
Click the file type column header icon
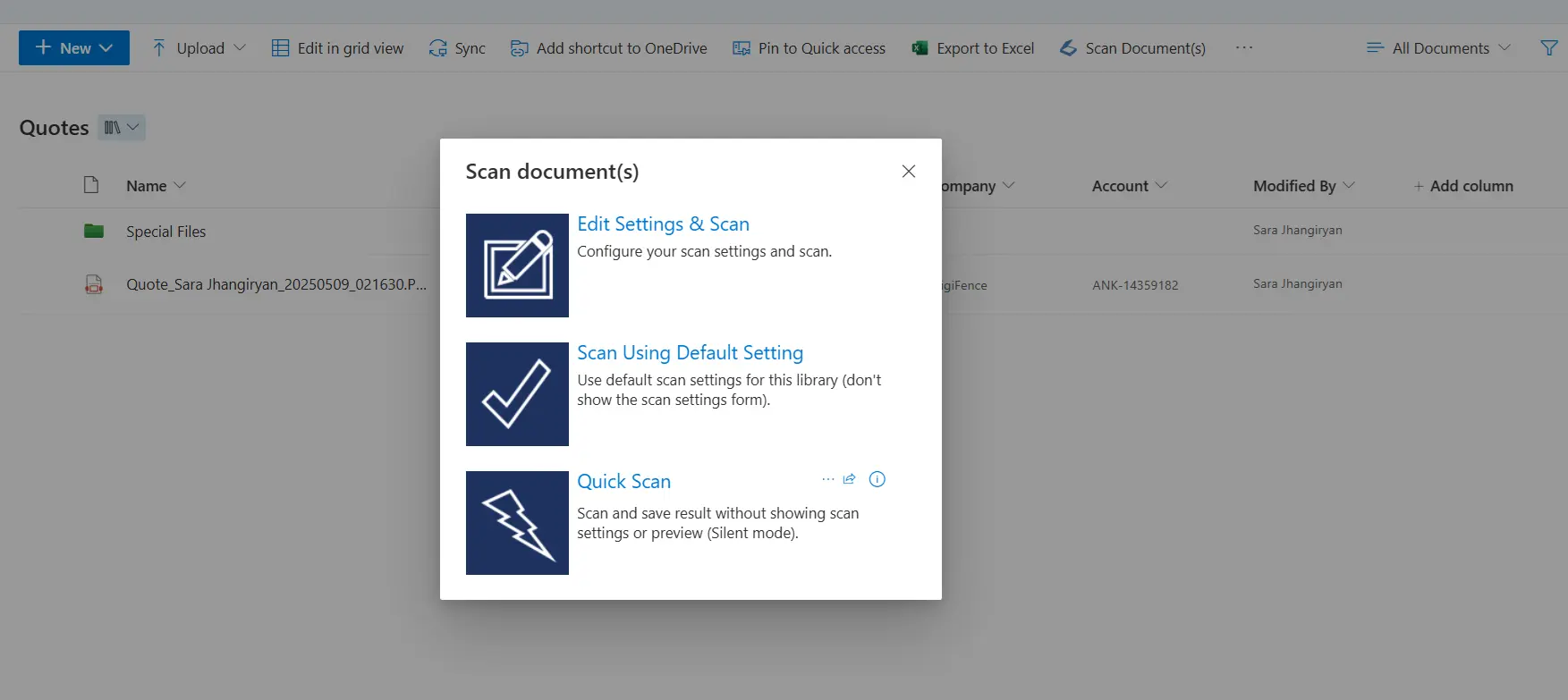(91, 185)
